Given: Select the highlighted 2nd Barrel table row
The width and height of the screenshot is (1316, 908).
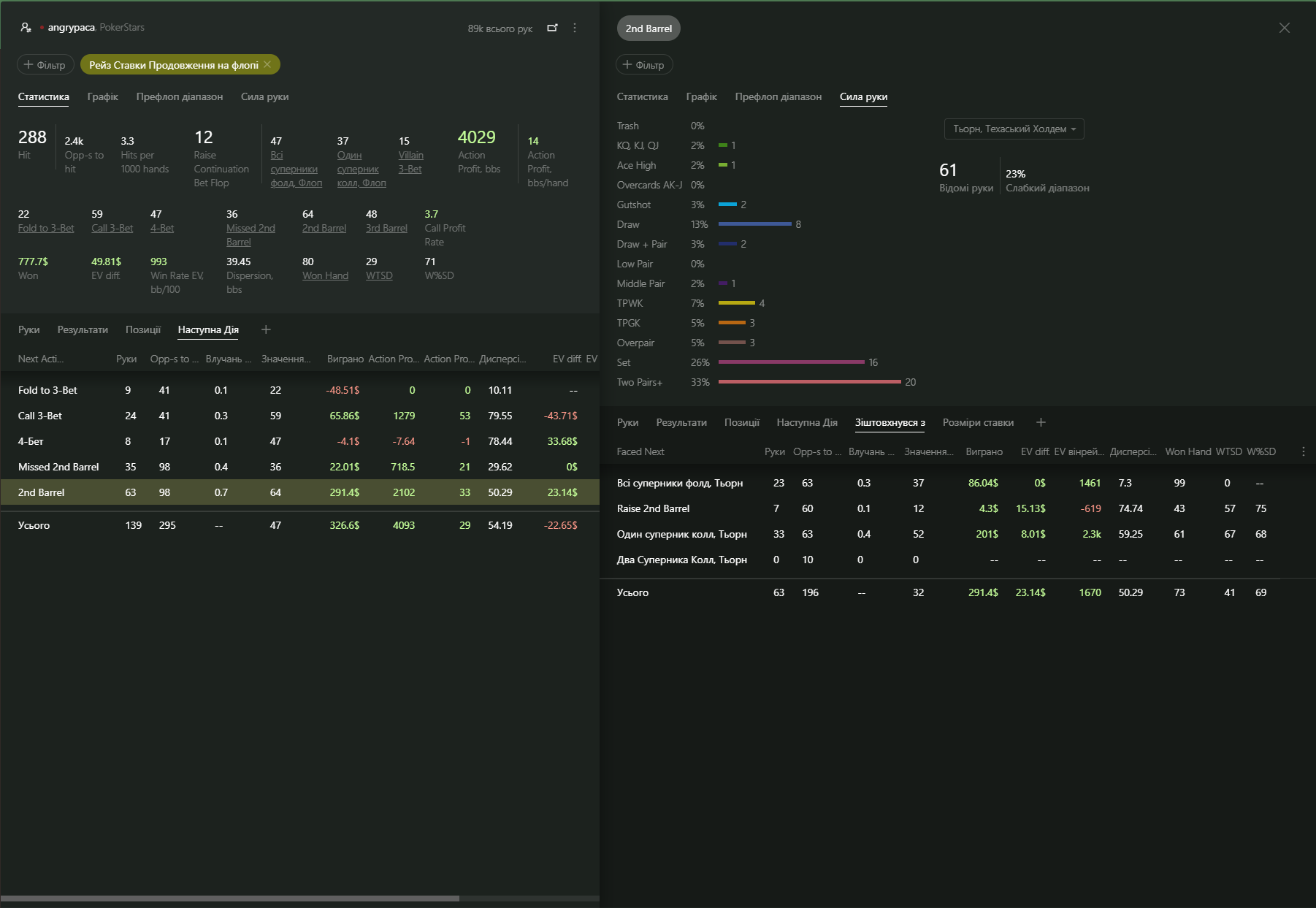Looking at the screenshot, I should (299, 492).
